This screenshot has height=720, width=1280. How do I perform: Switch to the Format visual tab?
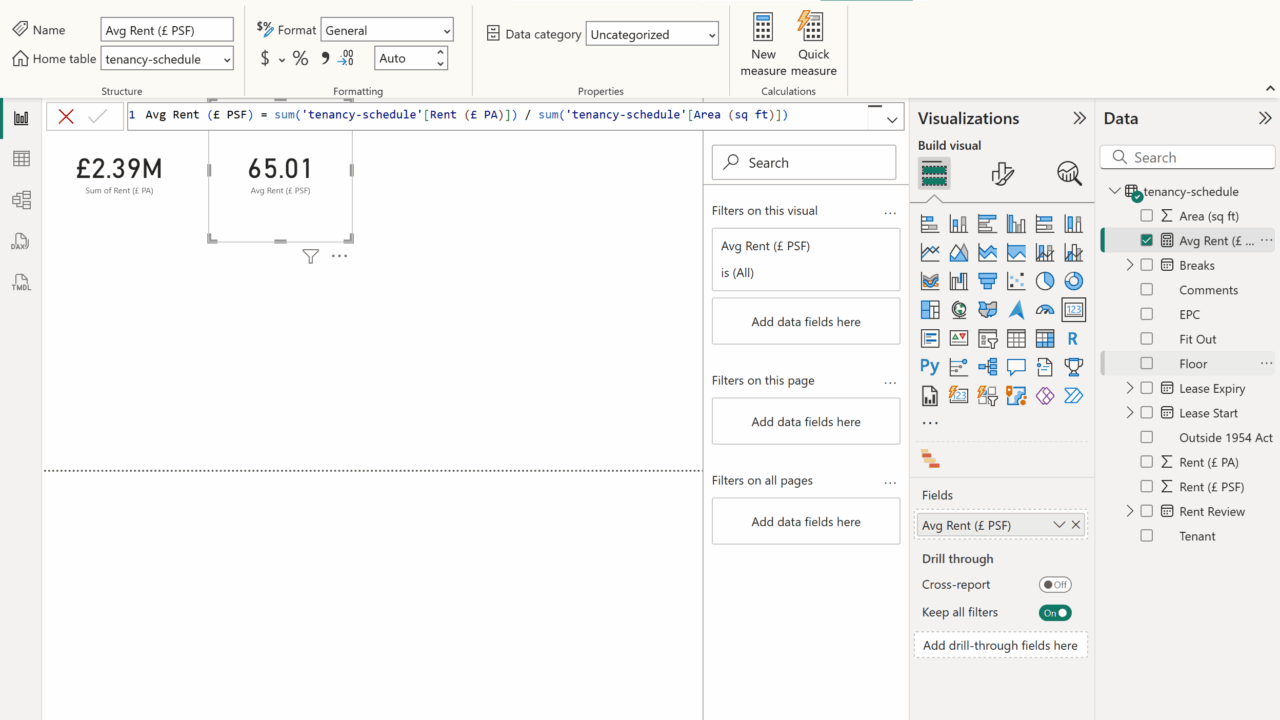(x=1002, y=174)
